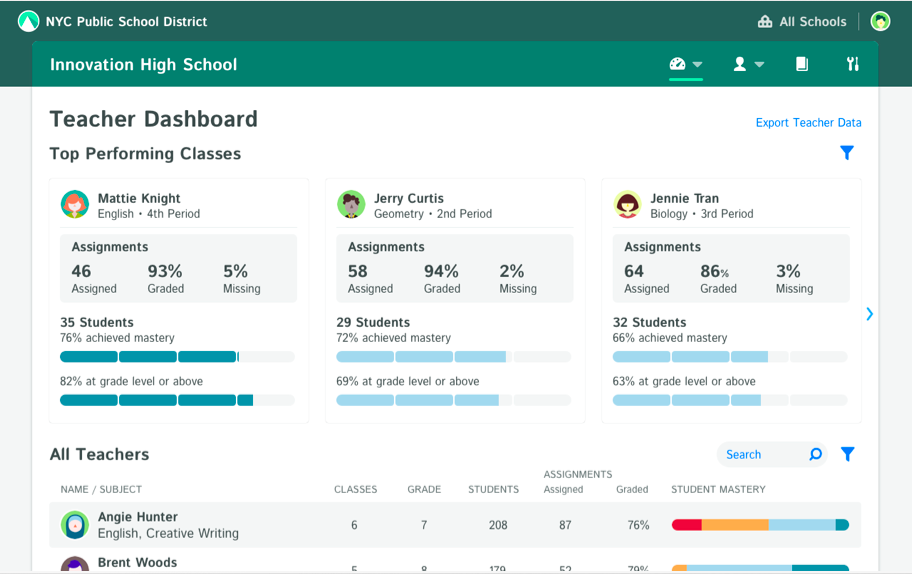The height and width of the screenshot is (574, 912).
Task: Click the Export Teacher Data link
Action: pyautogui.click(x=808, y=123)
